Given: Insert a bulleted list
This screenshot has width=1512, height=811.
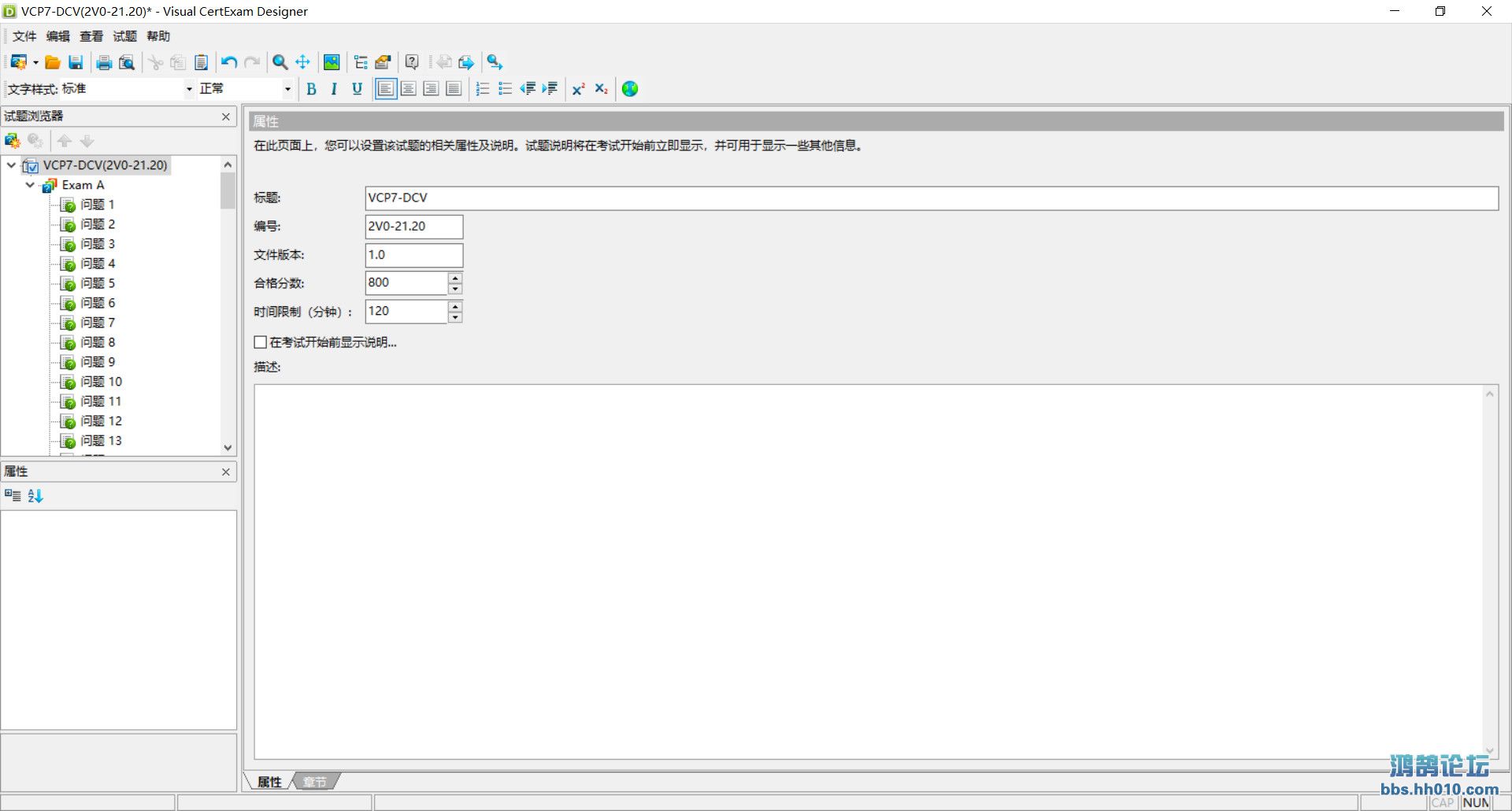Looking at the screenshot, I should [x=505, y=89].
